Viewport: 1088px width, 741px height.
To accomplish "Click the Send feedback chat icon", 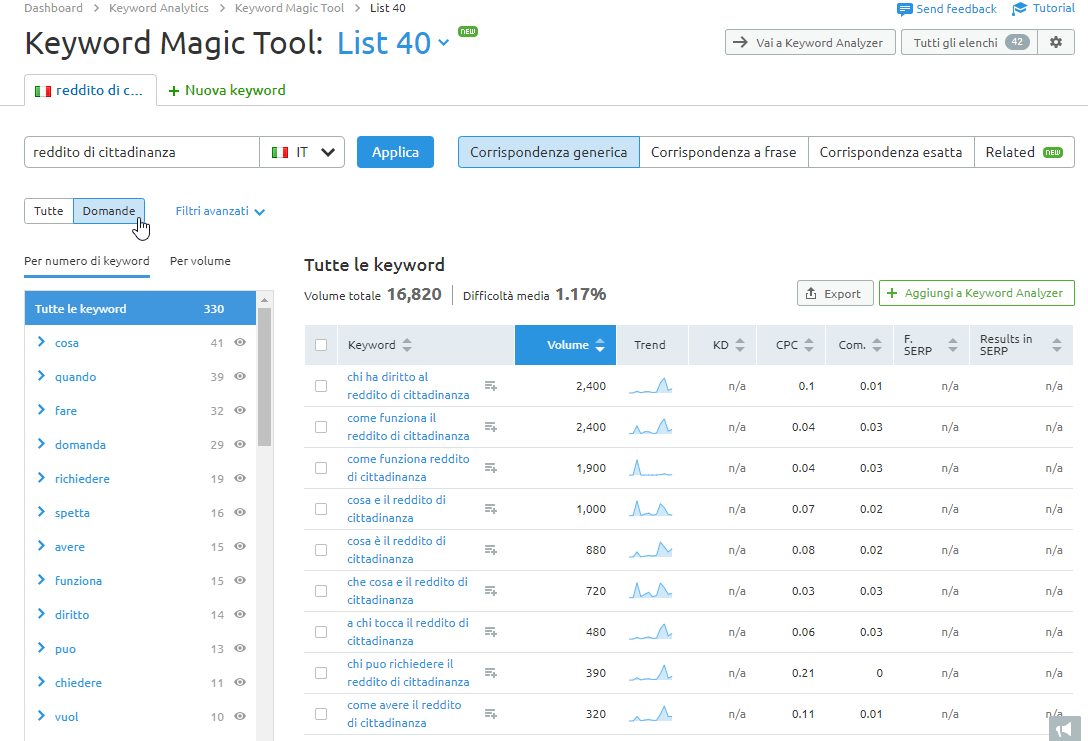I will [904, 9].
